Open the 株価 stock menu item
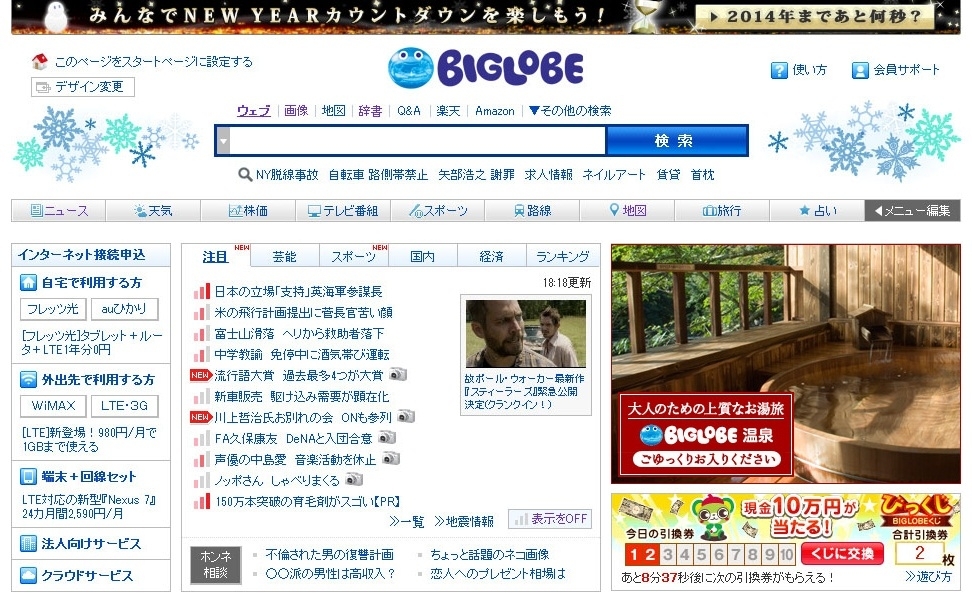Screen dimensions: 972x596 [248, 211]
